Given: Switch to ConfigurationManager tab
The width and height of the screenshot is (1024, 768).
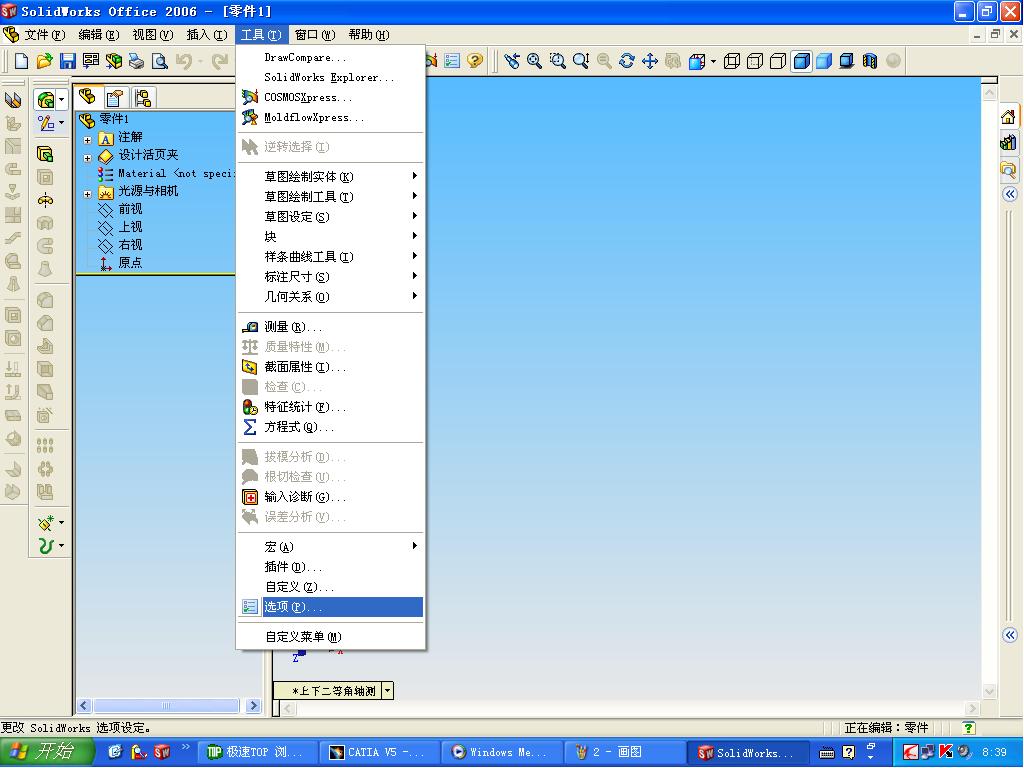Looking at the screenshot, I should [x=142, y=99].
